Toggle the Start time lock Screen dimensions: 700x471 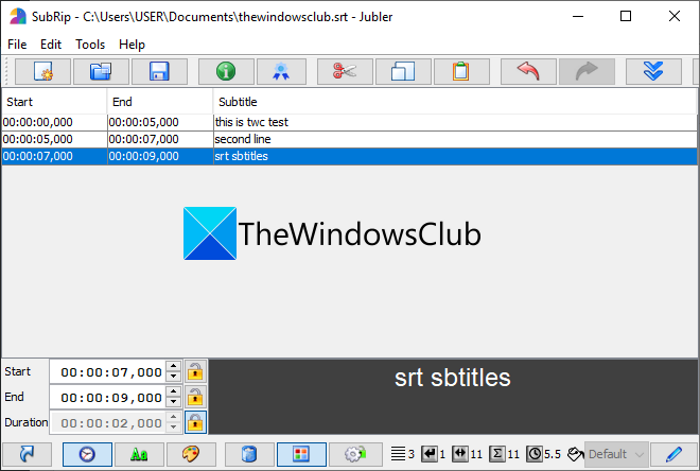tap(196, 371)
